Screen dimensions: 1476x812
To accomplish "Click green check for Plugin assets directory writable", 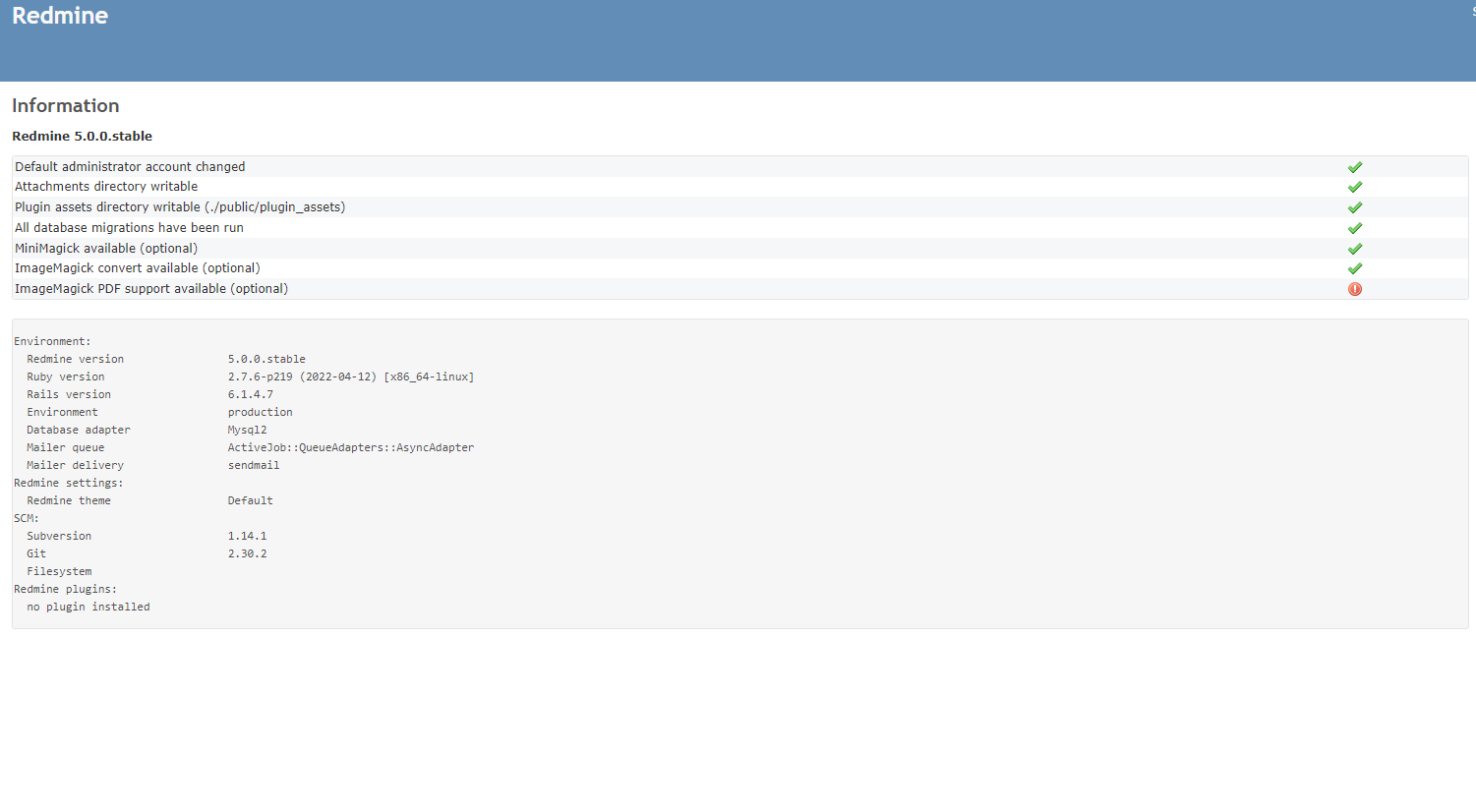I will 1354,207.
